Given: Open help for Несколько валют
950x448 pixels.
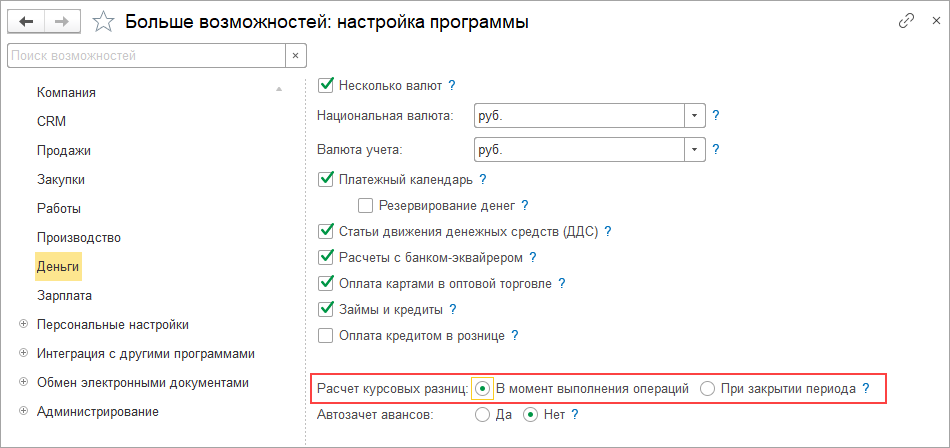Looking at the screenshot, I should 452,85.
